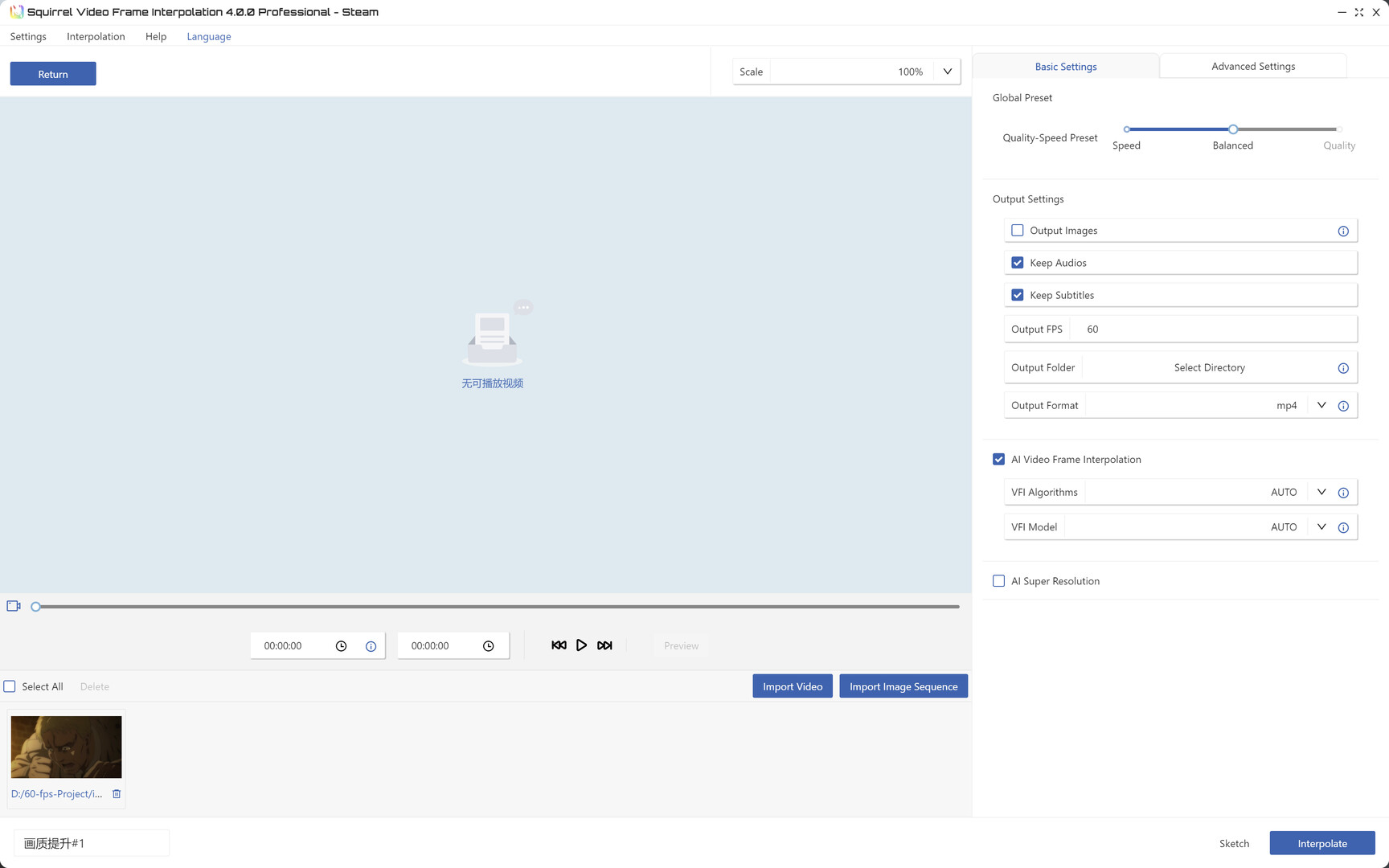Screen dimensions: 1389x868
Task: Expand the Output Format dropdown
Action: pos(1321,406)
